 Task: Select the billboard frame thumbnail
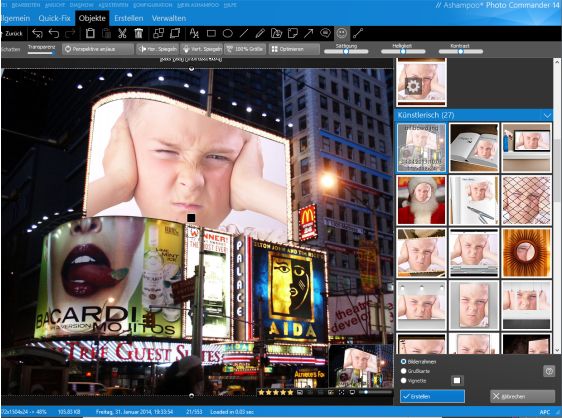422,148
